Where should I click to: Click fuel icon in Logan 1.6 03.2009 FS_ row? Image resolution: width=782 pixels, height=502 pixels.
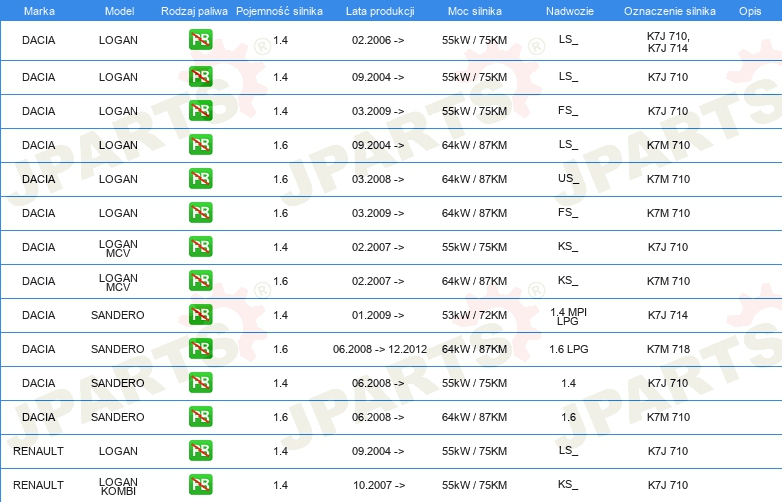click(200, 213)
